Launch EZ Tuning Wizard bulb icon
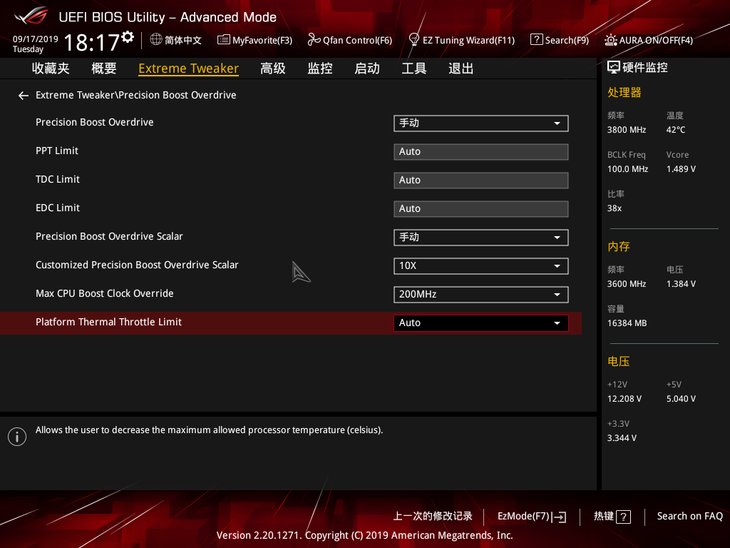The image size is (730, 548). (413, 40)
